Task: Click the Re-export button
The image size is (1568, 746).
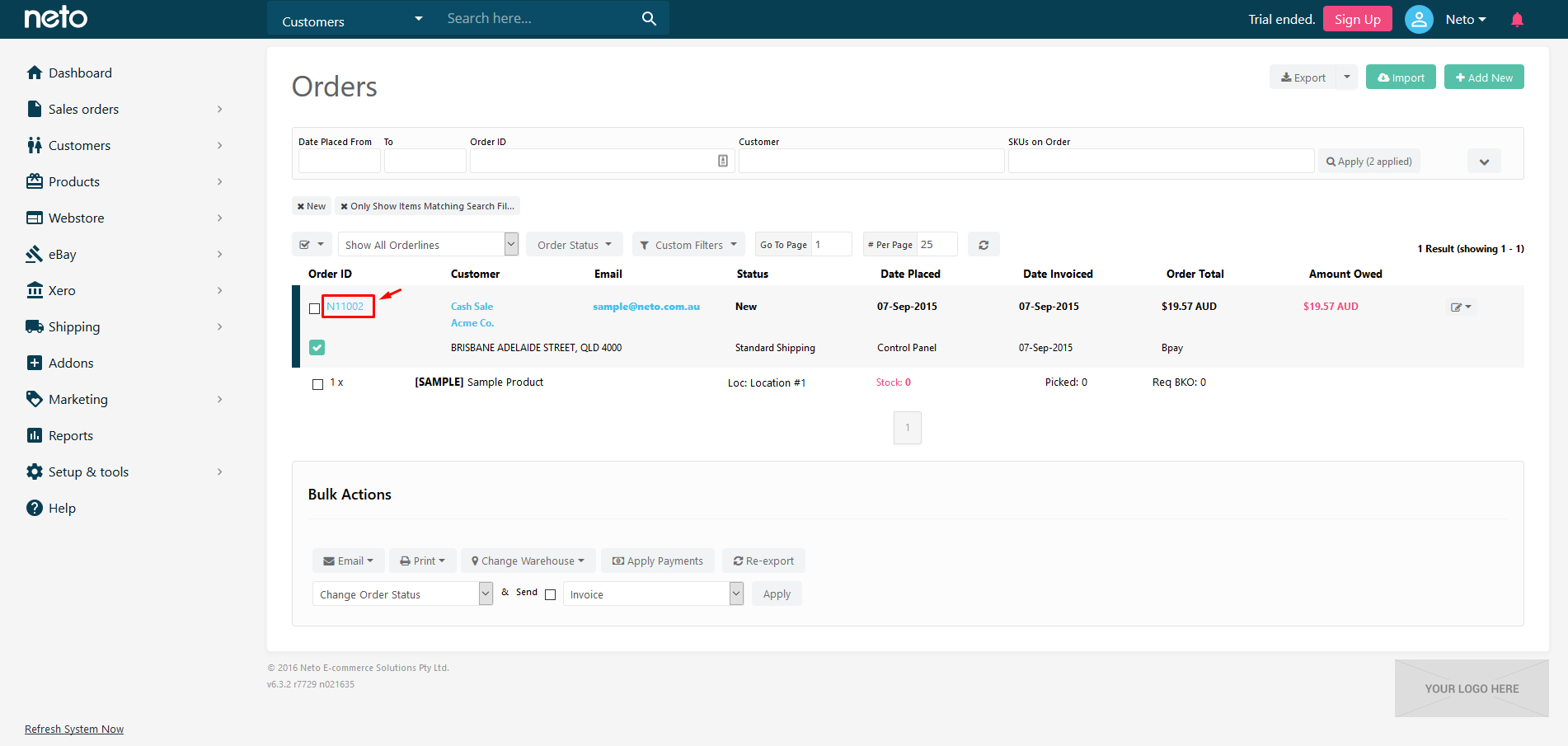Action: pos(763,561)
